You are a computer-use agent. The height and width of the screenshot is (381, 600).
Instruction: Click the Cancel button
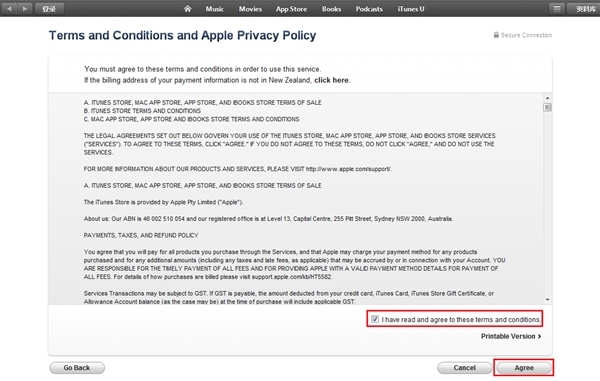(465, 368)
